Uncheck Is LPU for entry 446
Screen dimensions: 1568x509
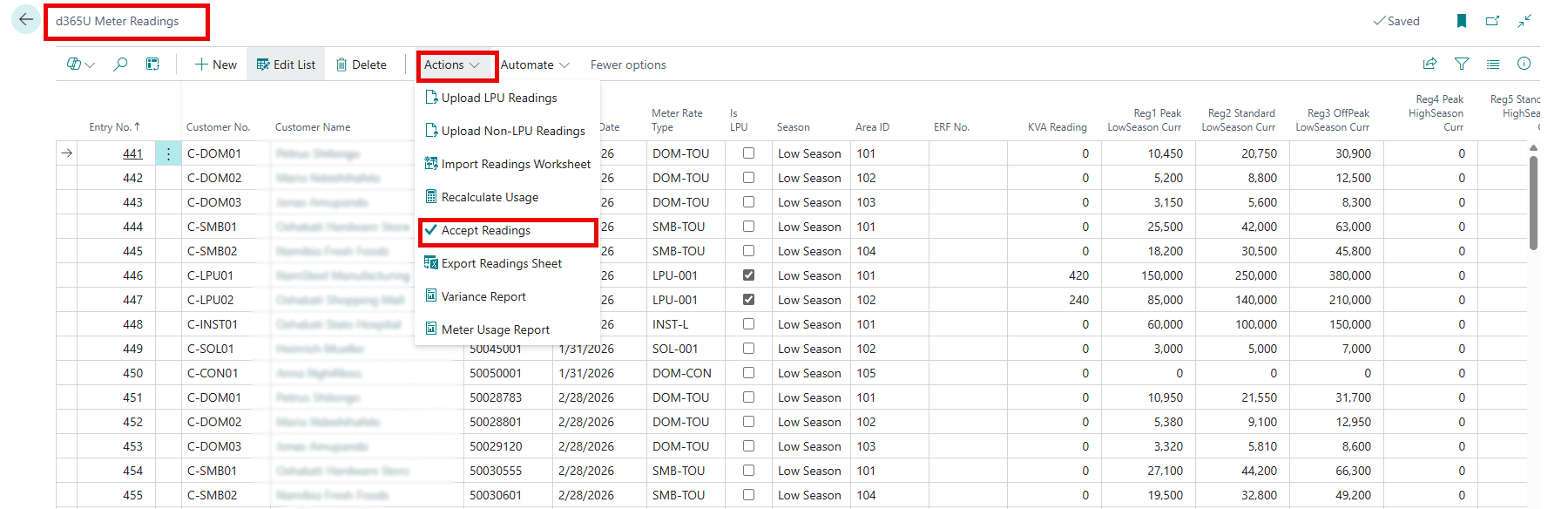click(x=748, y=275)
